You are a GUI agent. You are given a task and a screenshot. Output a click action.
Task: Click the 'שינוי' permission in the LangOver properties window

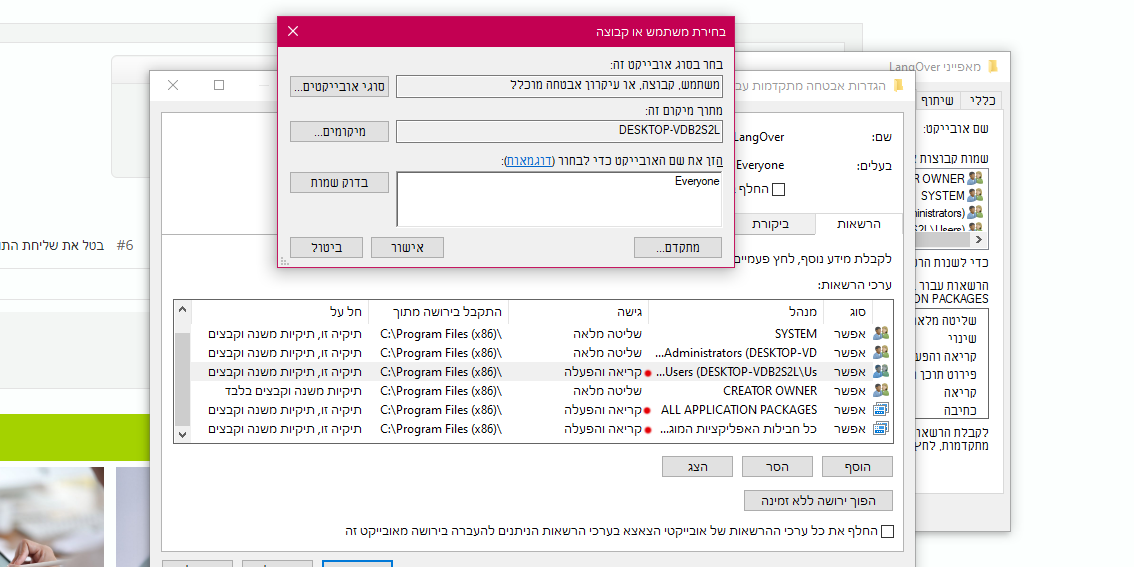[960, 338]
